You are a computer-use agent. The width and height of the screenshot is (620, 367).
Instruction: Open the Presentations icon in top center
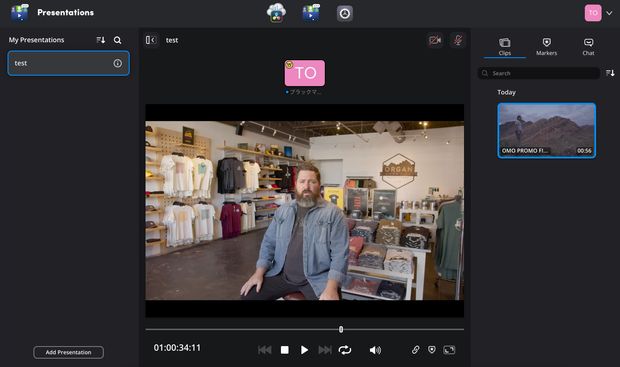tap(311, 13)
